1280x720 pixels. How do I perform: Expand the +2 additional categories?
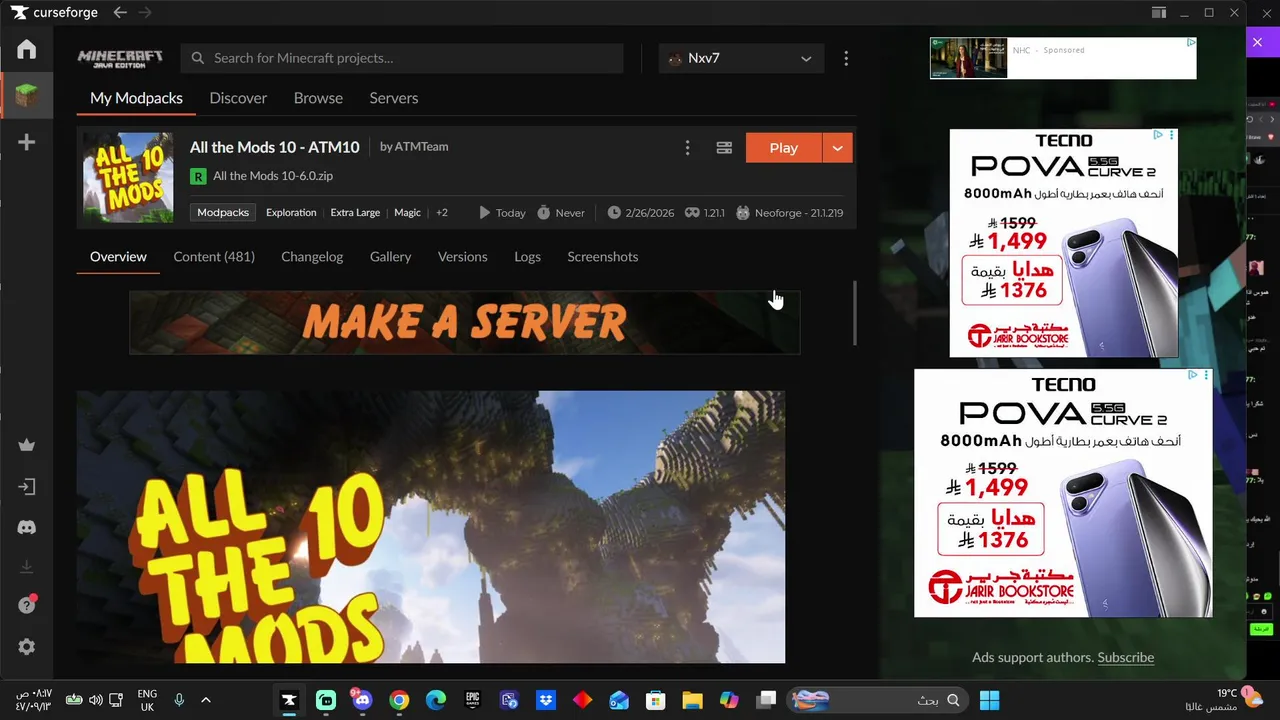pyautogui.click(x=442, y=213)
